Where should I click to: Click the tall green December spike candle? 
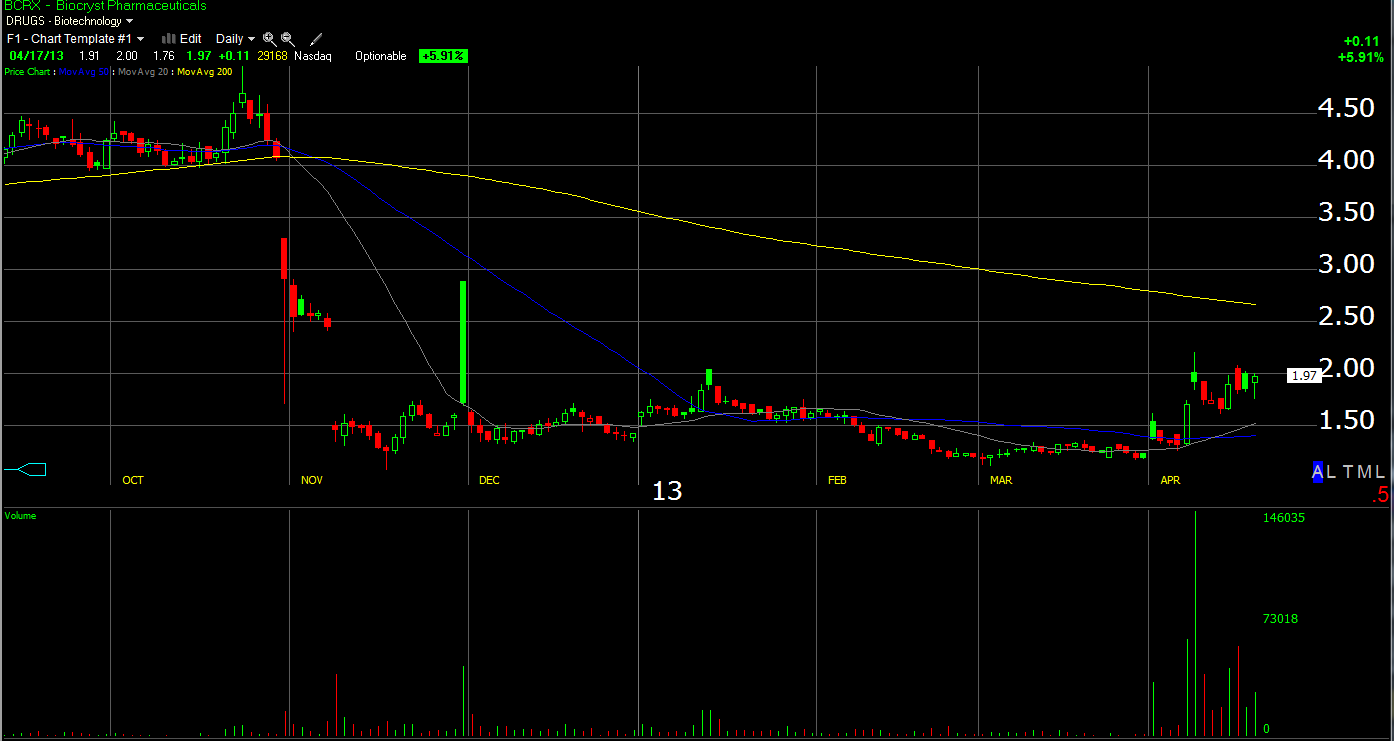[463, 341]
